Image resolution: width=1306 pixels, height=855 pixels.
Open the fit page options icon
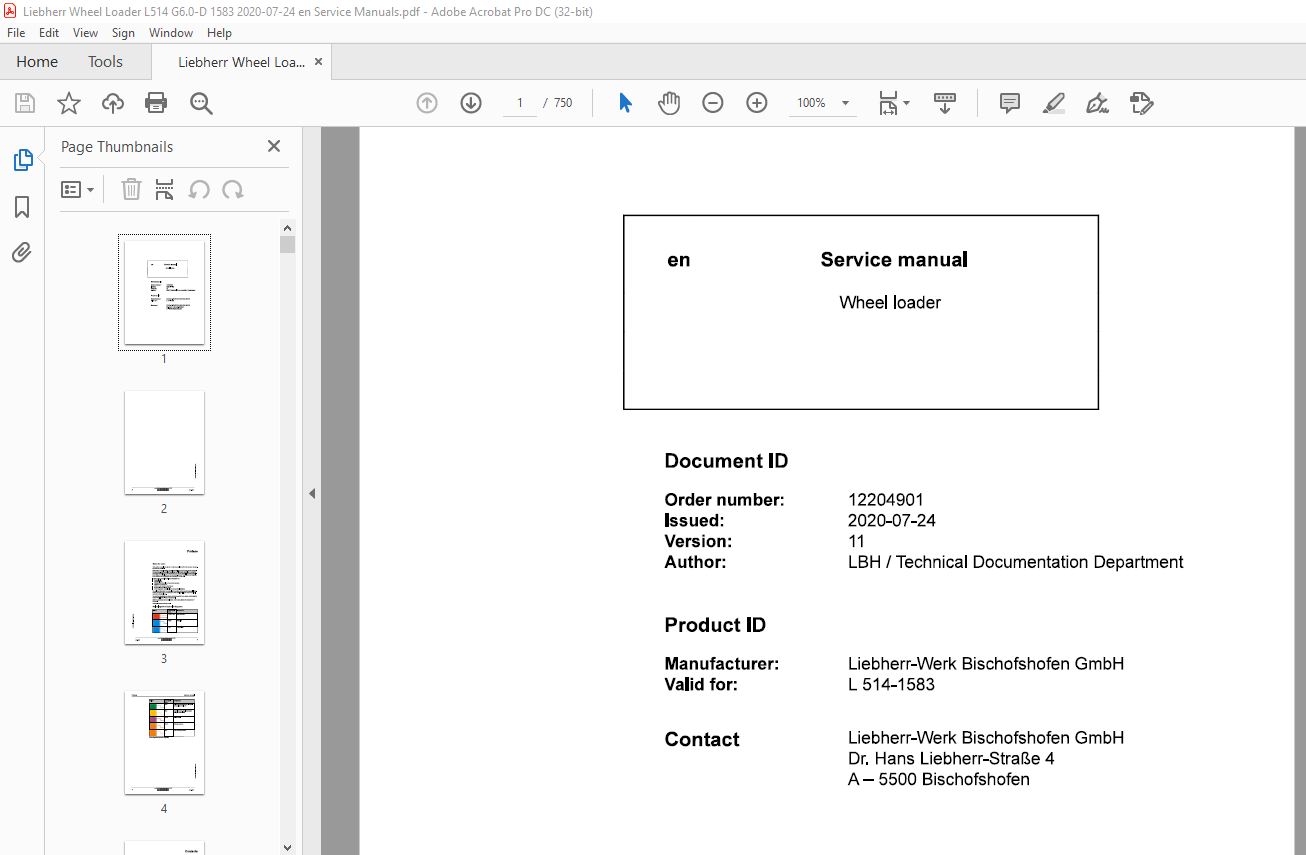click(x=893, y=103)
